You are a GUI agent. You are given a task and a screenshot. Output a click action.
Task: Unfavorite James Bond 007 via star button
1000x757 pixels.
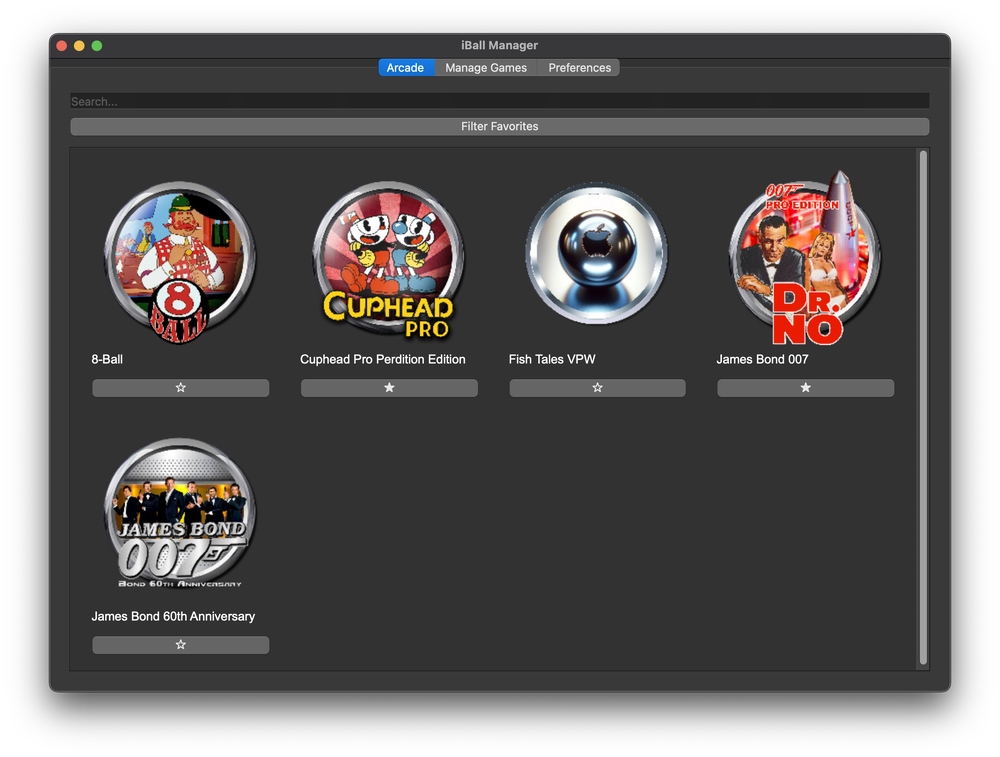[x=805, y=388]
